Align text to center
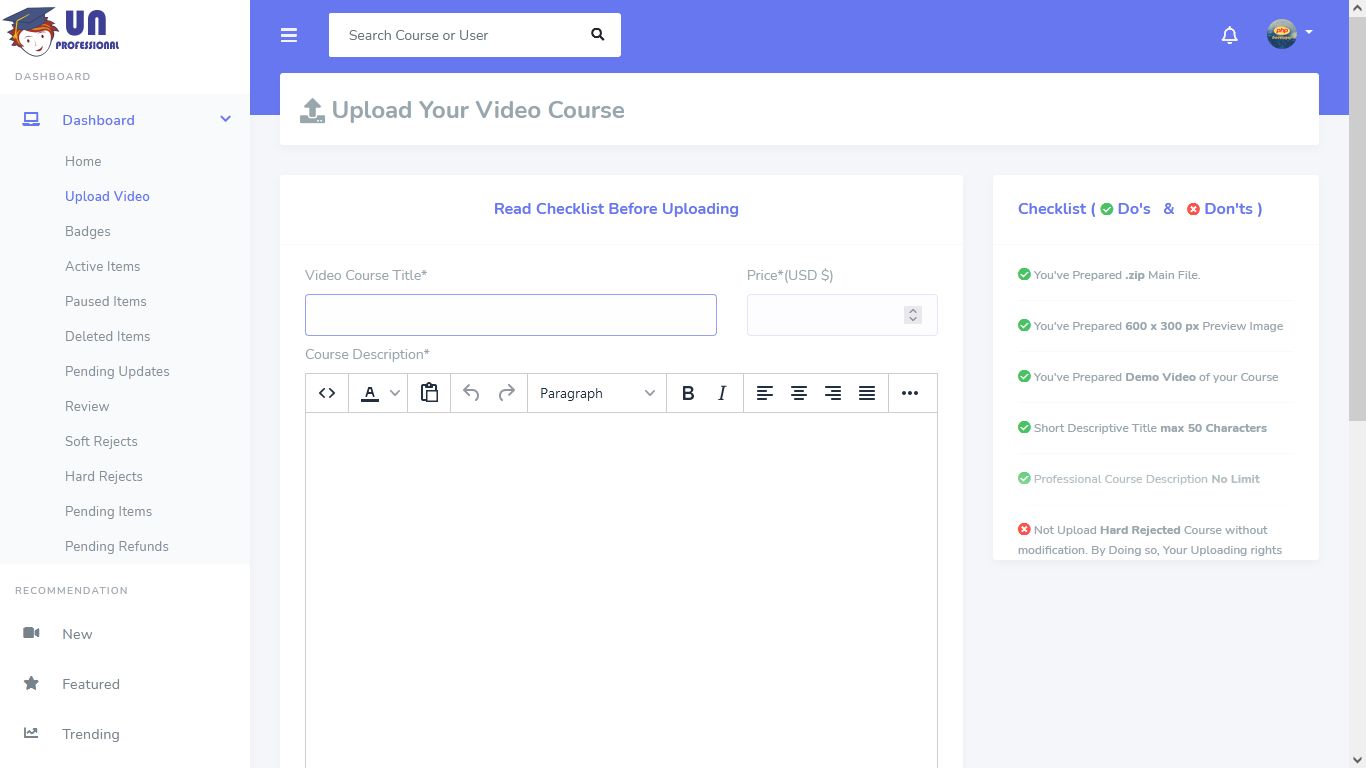 [x=799, y=393]
